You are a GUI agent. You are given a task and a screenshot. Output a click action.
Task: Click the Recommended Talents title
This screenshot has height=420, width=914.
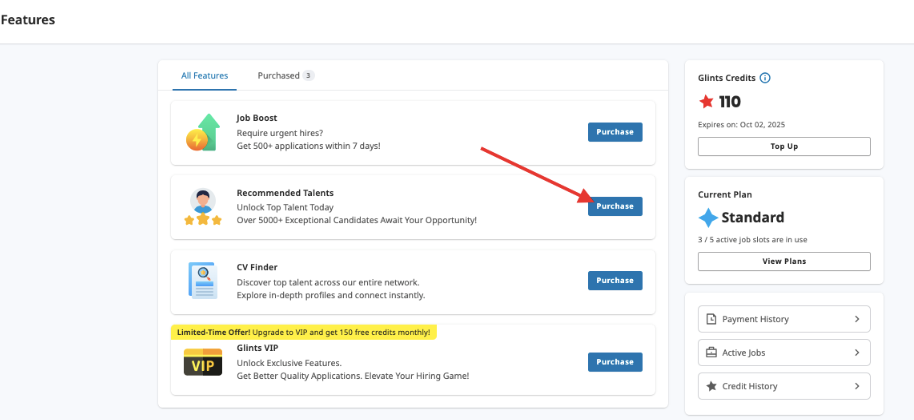tap(285, 193)
